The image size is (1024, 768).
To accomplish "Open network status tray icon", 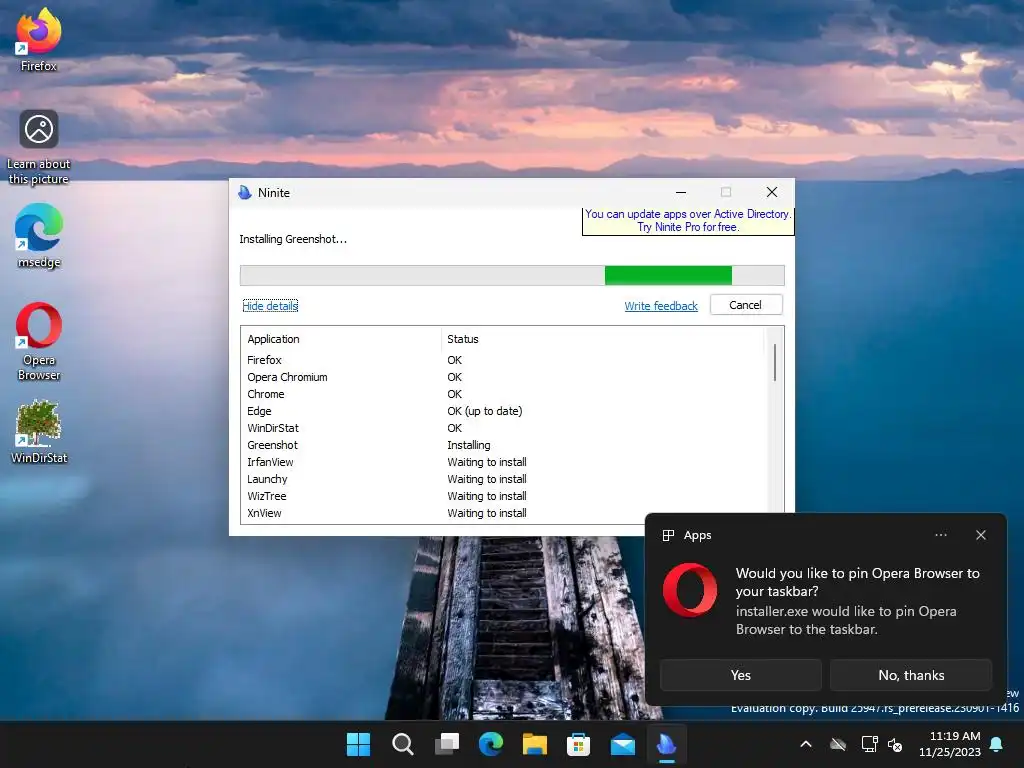I will point(869,744).
